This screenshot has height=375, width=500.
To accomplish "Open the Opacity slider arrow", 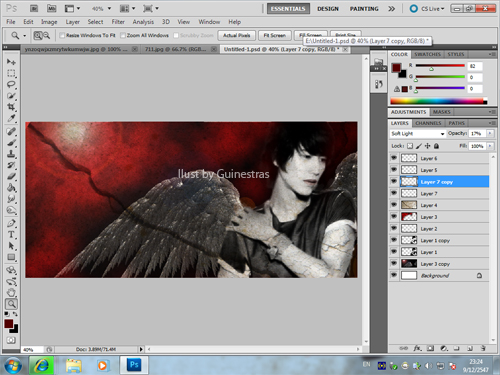I will click(490, 133).
